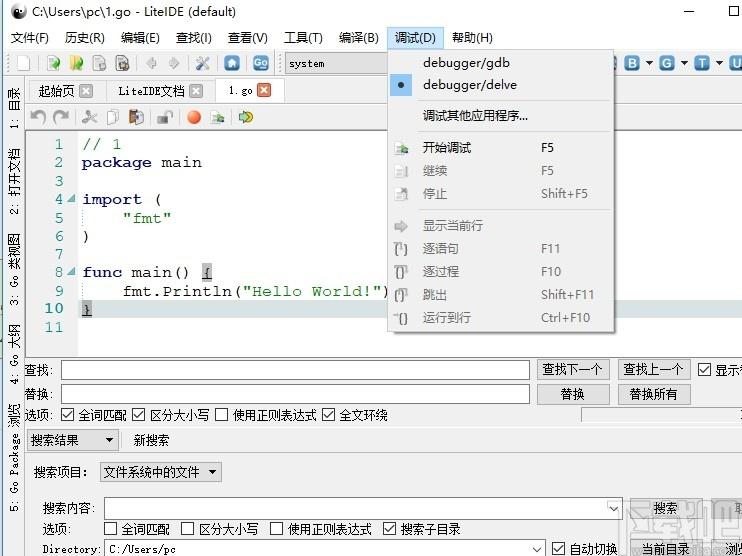742x556 pixels.
Task: Open options via the wrench and screwdriver icon
Action: (x=203, y=63)
